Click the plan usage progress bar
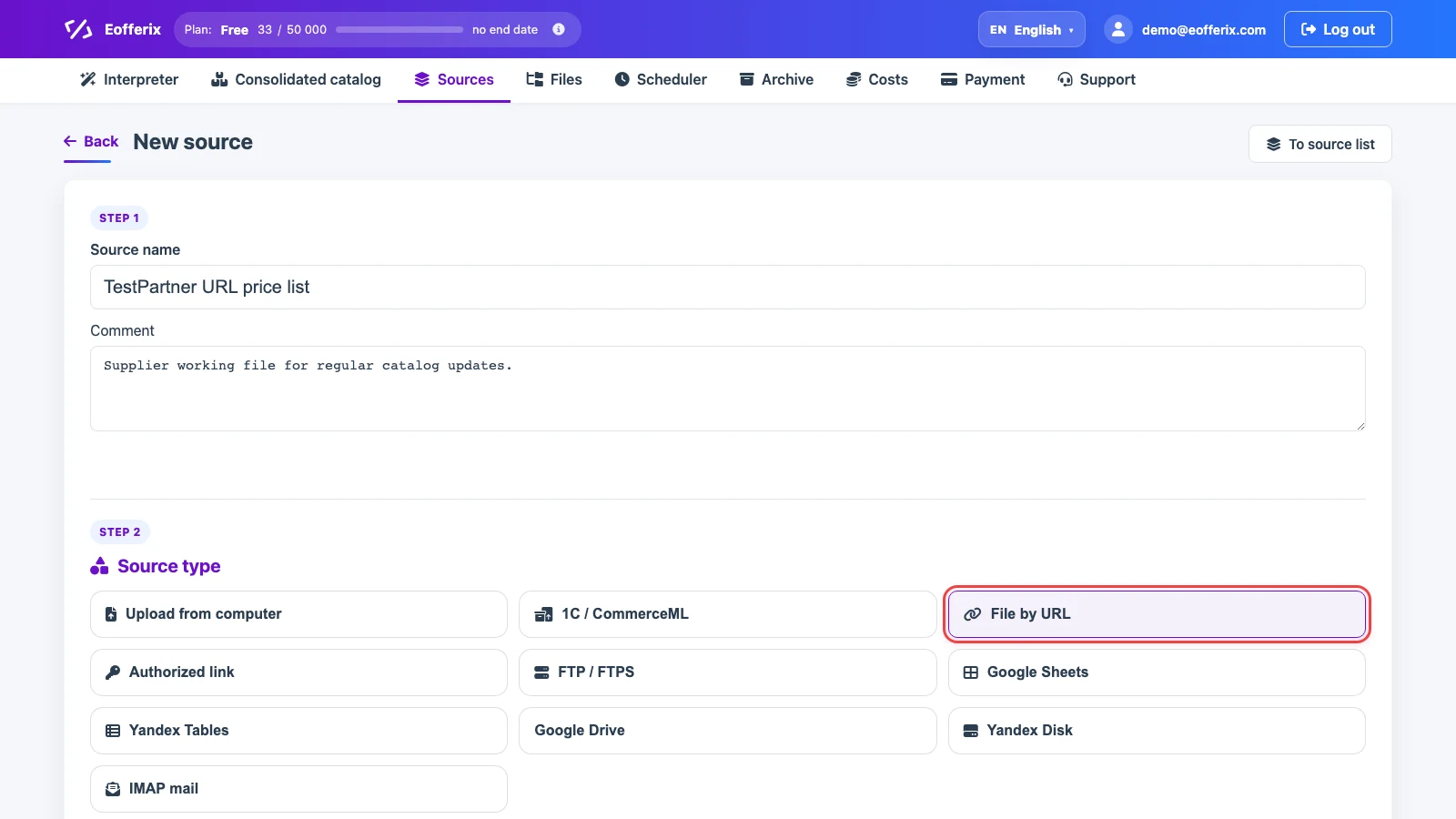This screenshot has height=819, width=1456. click(x=399, y=29)
